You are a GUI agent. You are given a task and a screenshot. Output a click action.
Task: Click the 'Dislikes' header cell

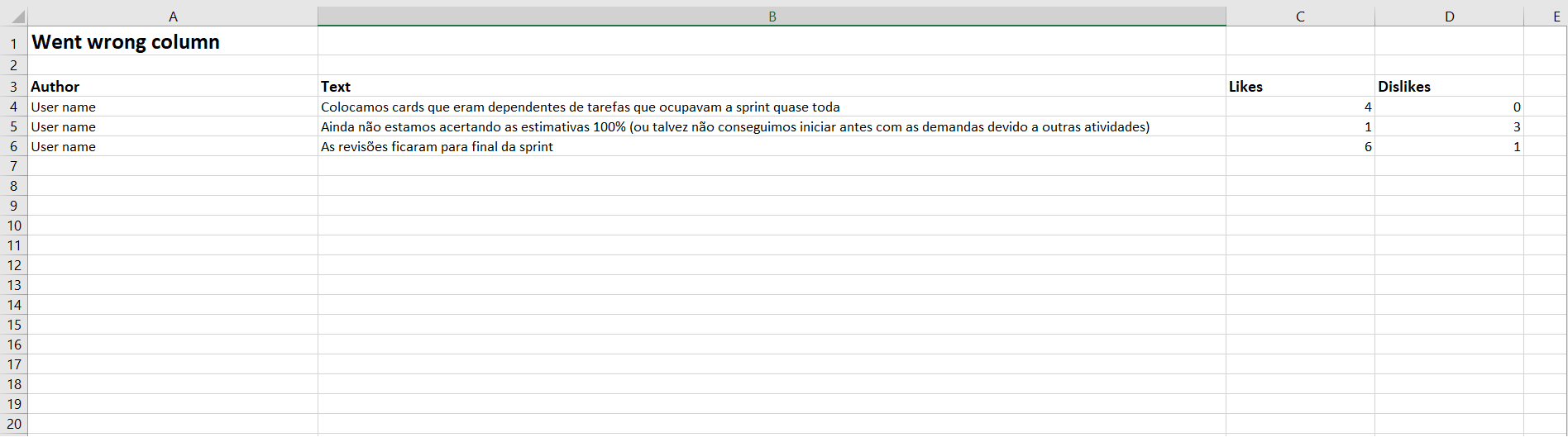(1403, 87)
